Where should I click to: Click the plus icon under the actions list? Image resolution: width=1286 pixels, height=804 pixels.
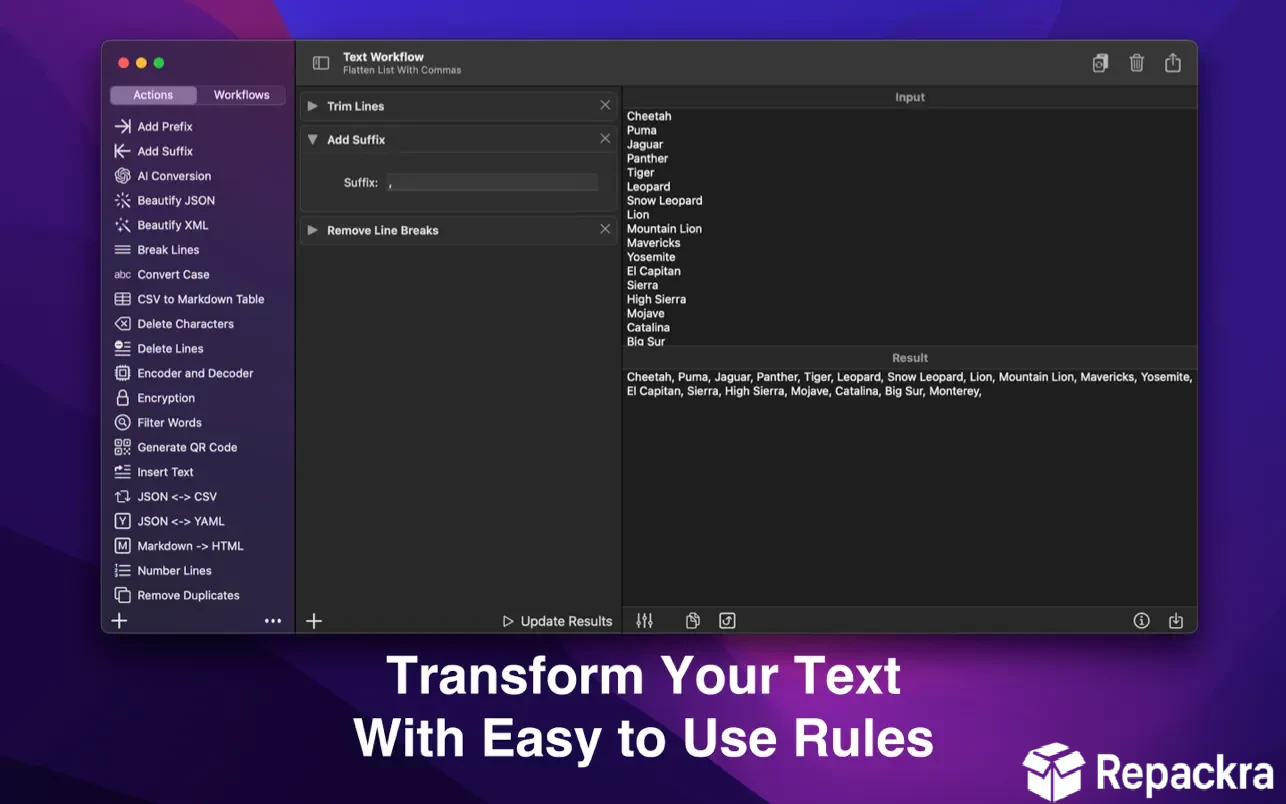click(x=119, y=621)
